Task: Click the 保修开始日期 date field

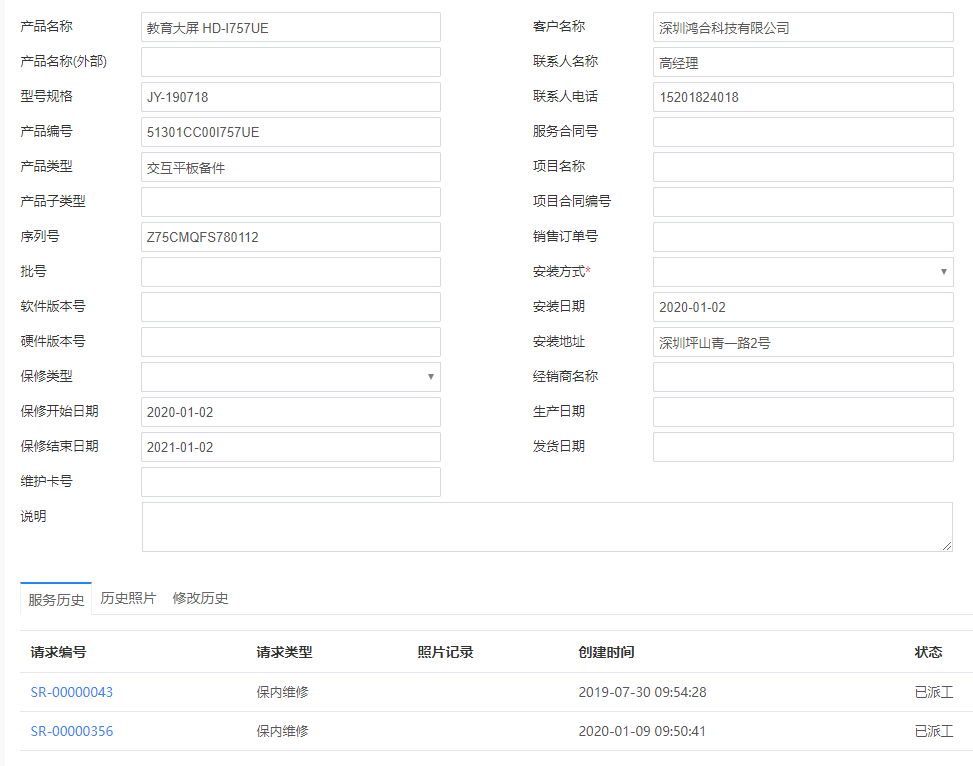Action: (290, 411)
